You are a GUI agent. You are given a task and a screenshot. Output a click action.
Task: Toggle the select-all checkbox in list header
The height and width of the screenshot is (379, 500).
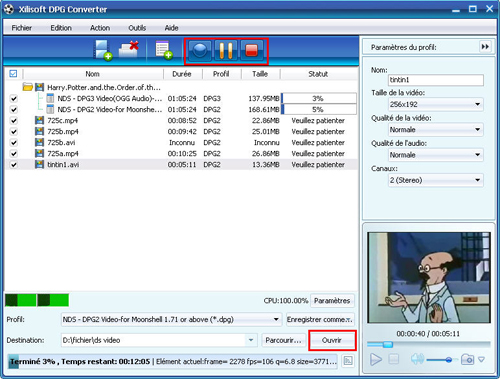(13, 74)
